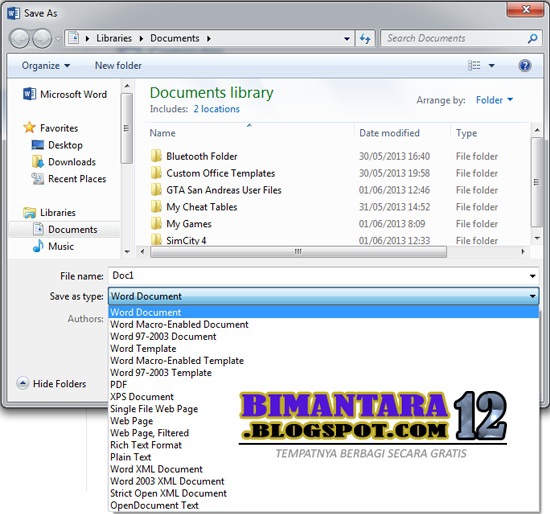Click the Desktop icon in Favorites
Screen dimensions: 550x514
38,145
